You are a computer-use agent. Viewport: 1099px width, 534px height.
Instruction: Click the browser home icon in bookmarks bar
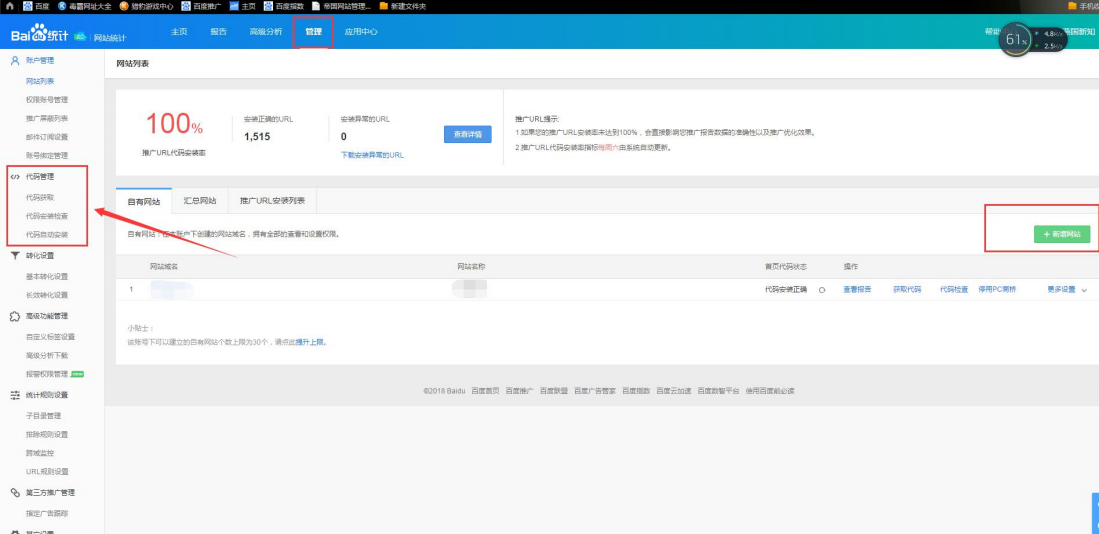pos(10,6)
